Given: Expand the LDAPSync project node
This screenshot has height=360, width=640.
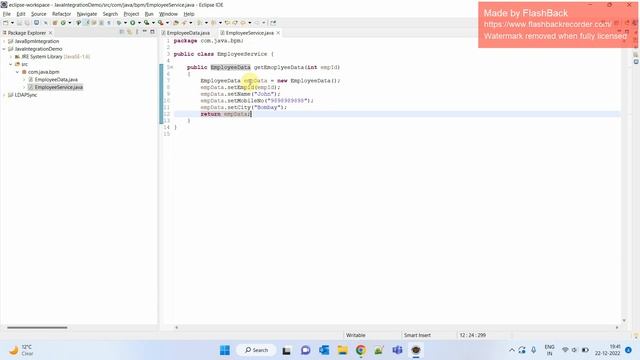Looking at the screenshot, I should click(x=4, y=95).
